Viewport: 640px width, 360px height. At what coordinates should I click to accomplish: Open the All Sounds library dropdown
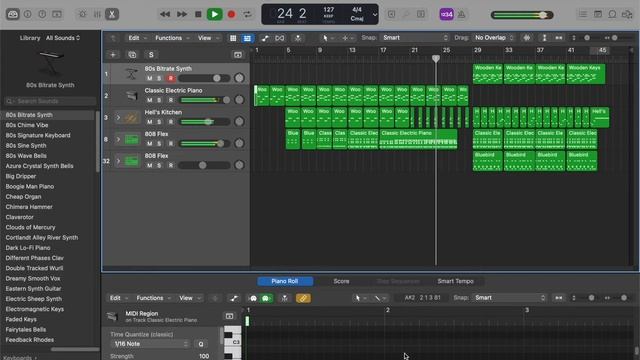(63, 38)
